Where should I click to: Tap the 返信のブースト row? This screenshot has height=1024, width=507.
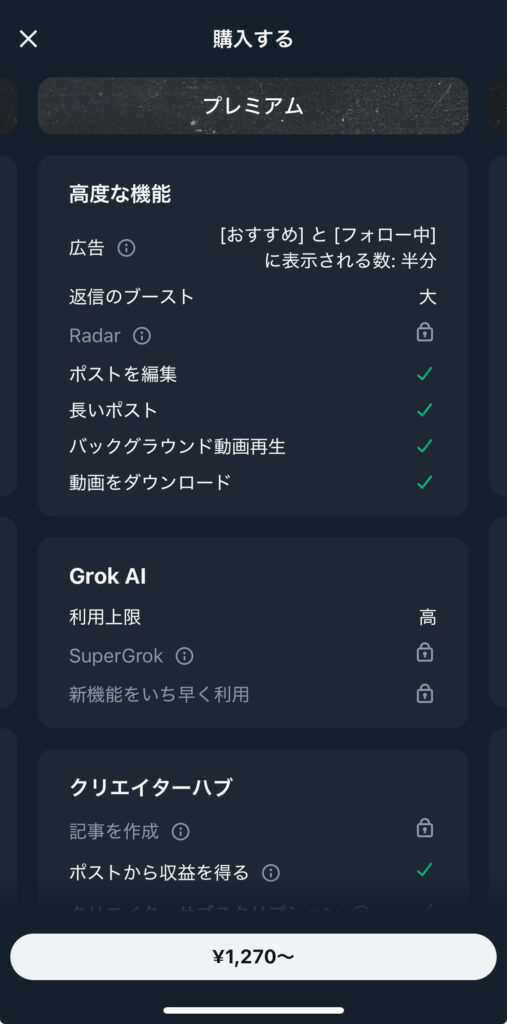tap(253, 297)
